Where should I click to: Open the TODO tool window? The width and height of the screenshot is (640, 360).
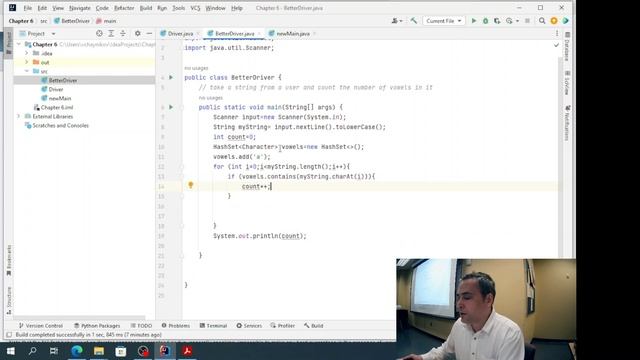click(x=141, y=325)
